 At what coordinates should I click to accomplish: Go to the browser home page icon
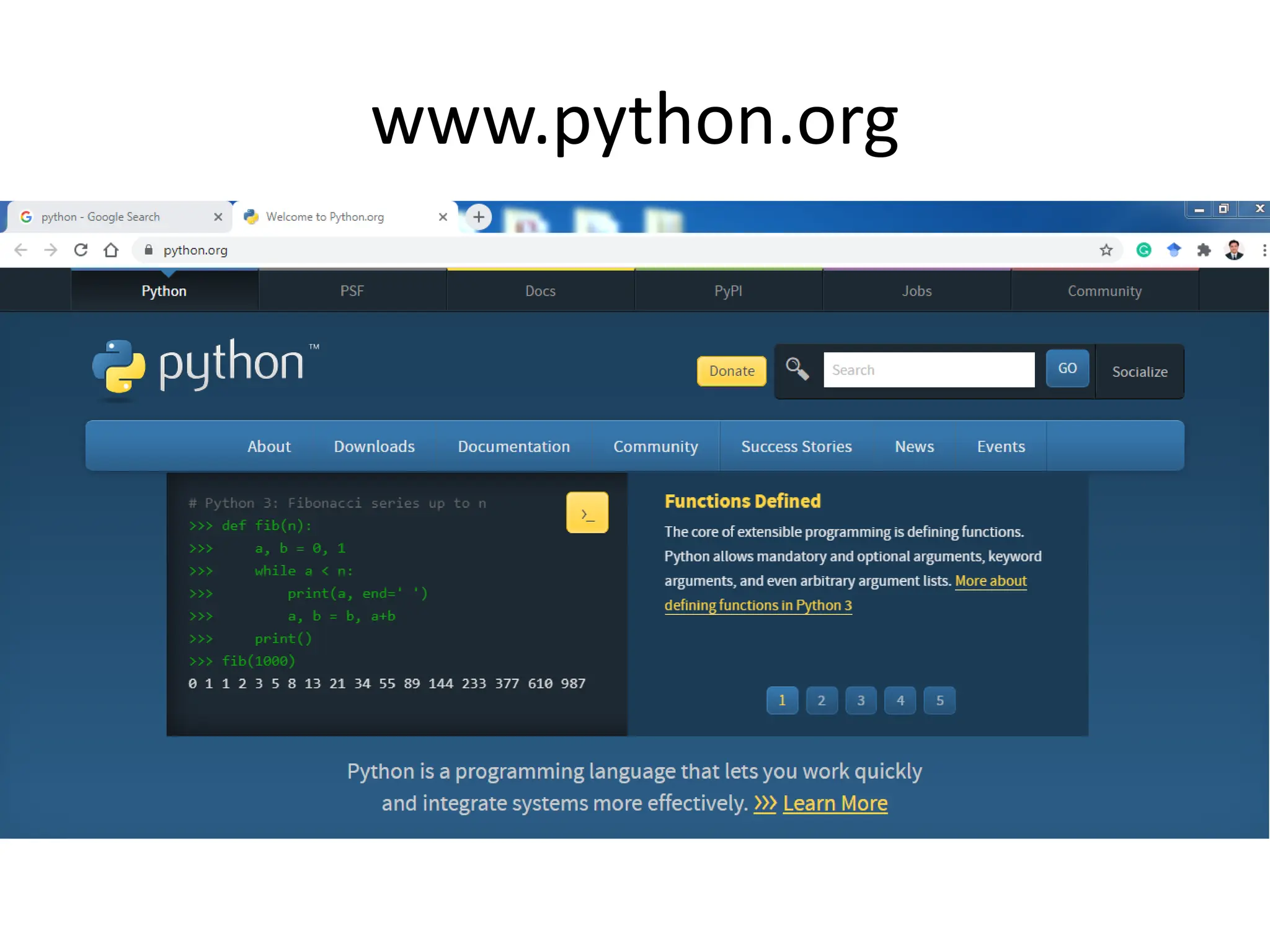(x=111, y=250)
